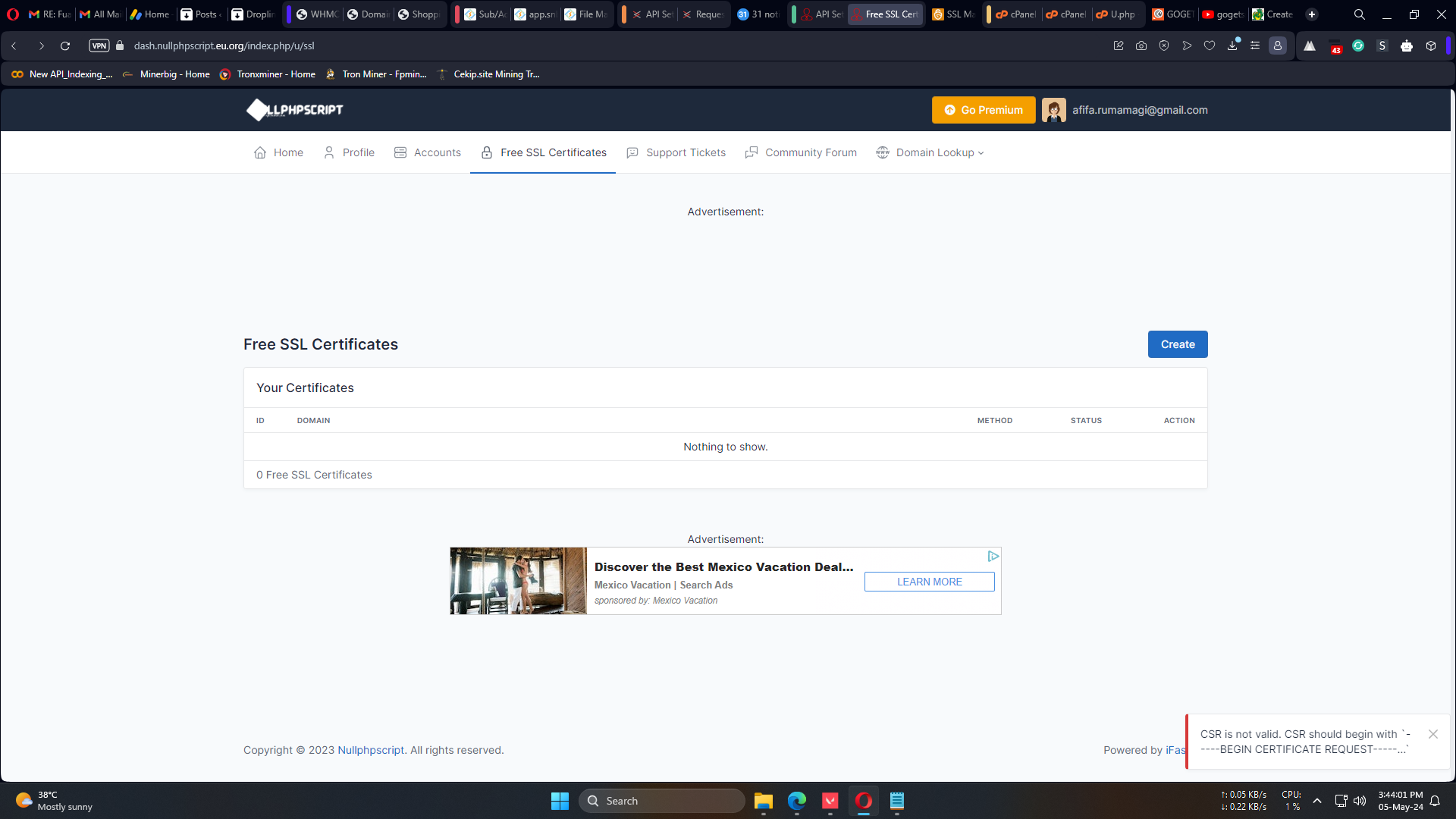Switch to the GOGET browser tab
The image size is (1456, 819).
1173,14
